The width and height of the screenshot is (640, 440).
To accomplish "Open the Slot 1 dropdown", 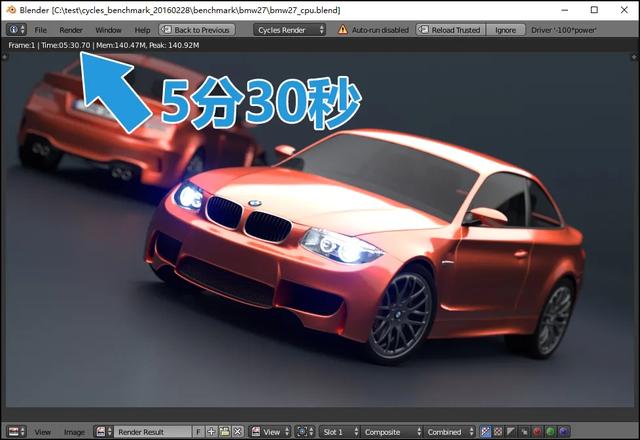I will click(339, 431).
